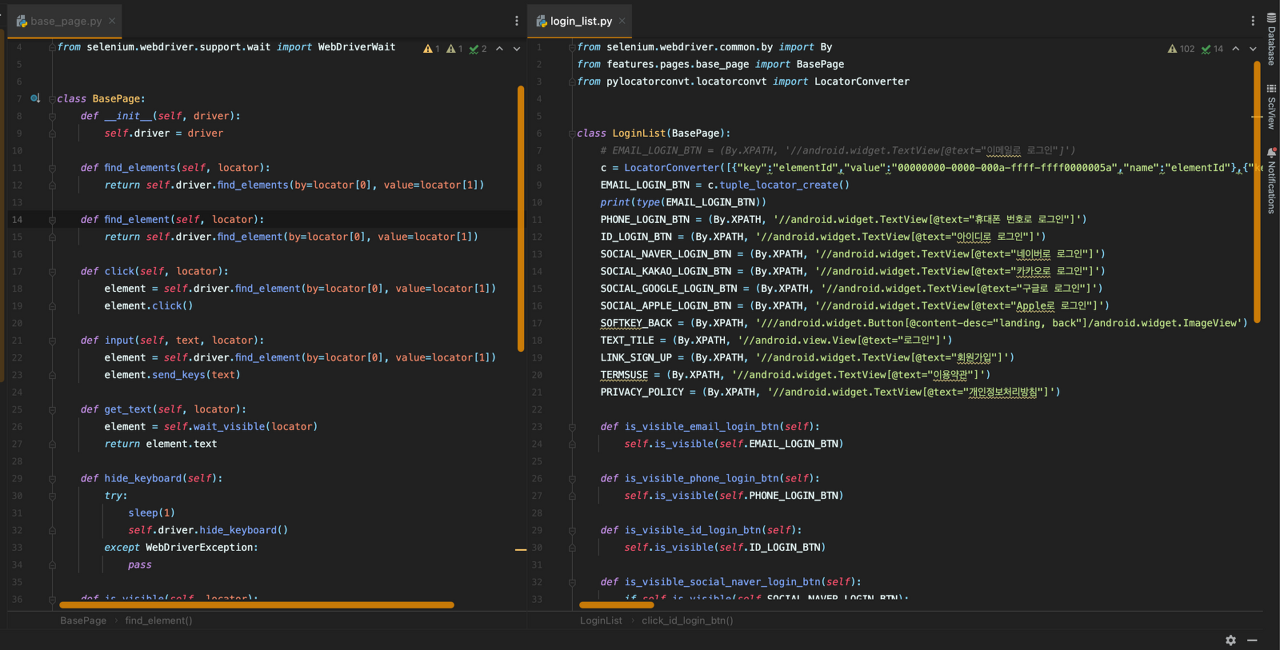The height and width of the screenshot is (650, 1280).
Task: Click 'EMAIL_LOGIN_BTN = c.tuple_locator_create()' line
Action: pyautogui.click(x=725, y=185)
